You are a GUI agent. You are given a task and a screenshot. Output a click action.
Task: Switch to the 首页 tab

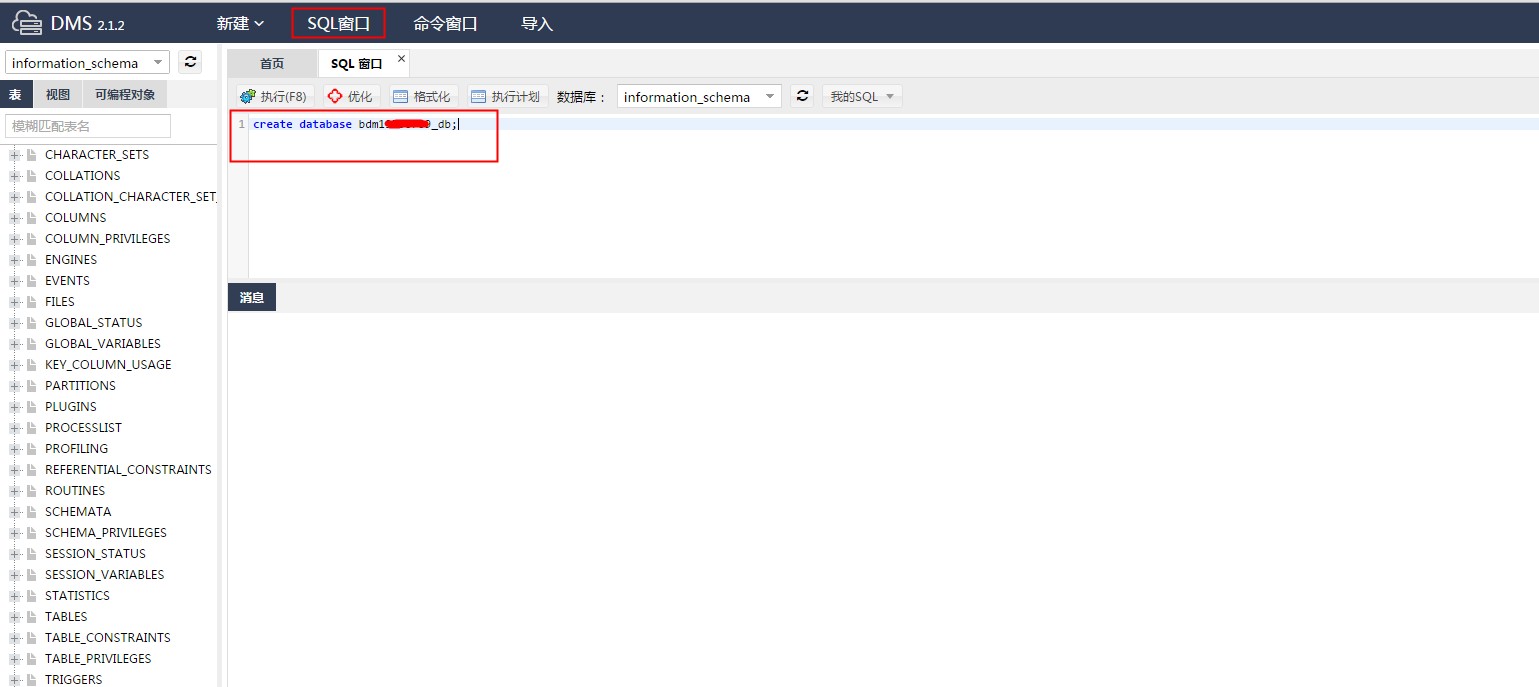[272, 64]
